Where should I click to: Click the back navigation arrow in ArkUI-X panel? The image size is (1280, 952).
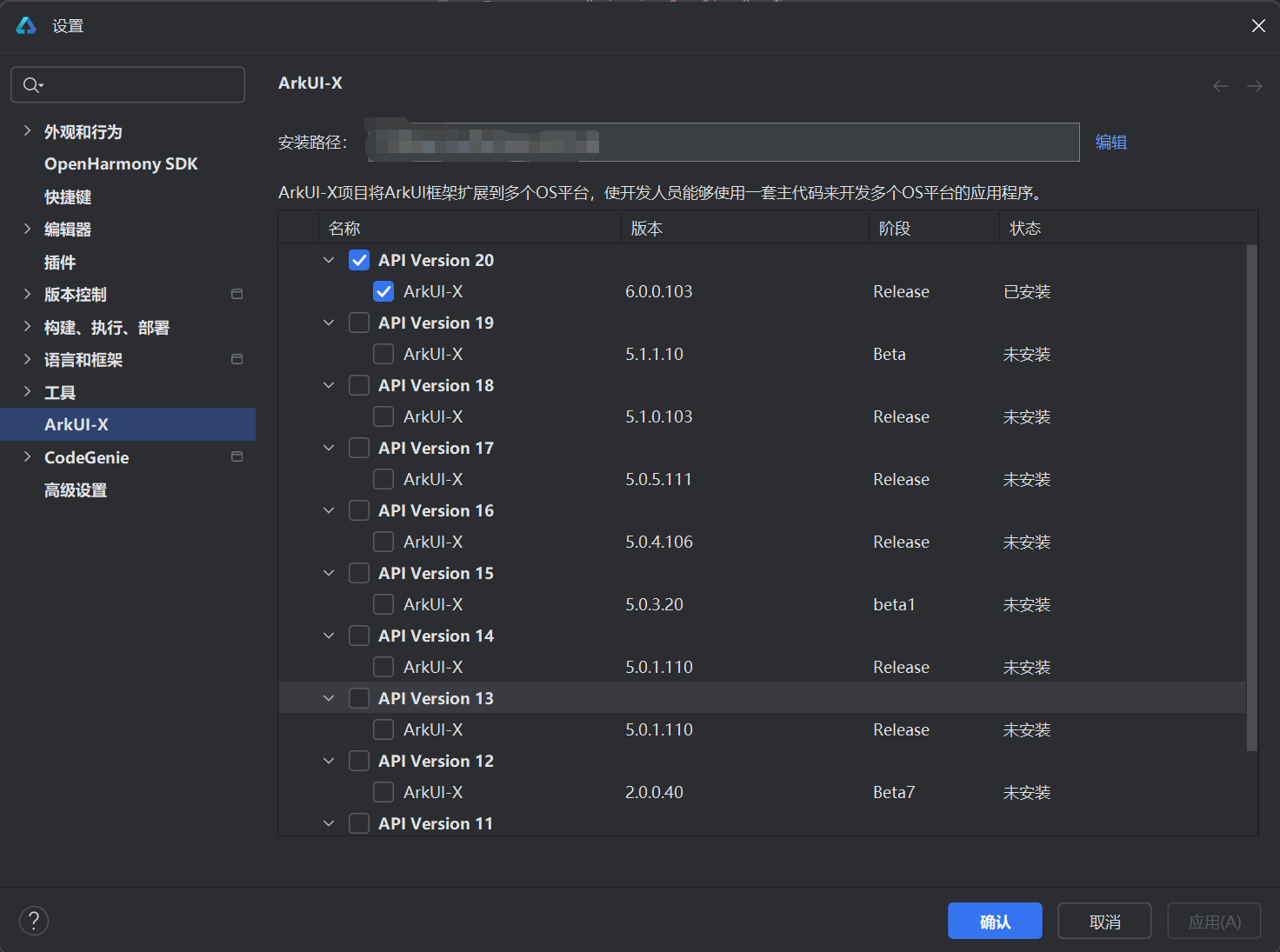[1221, 85]
